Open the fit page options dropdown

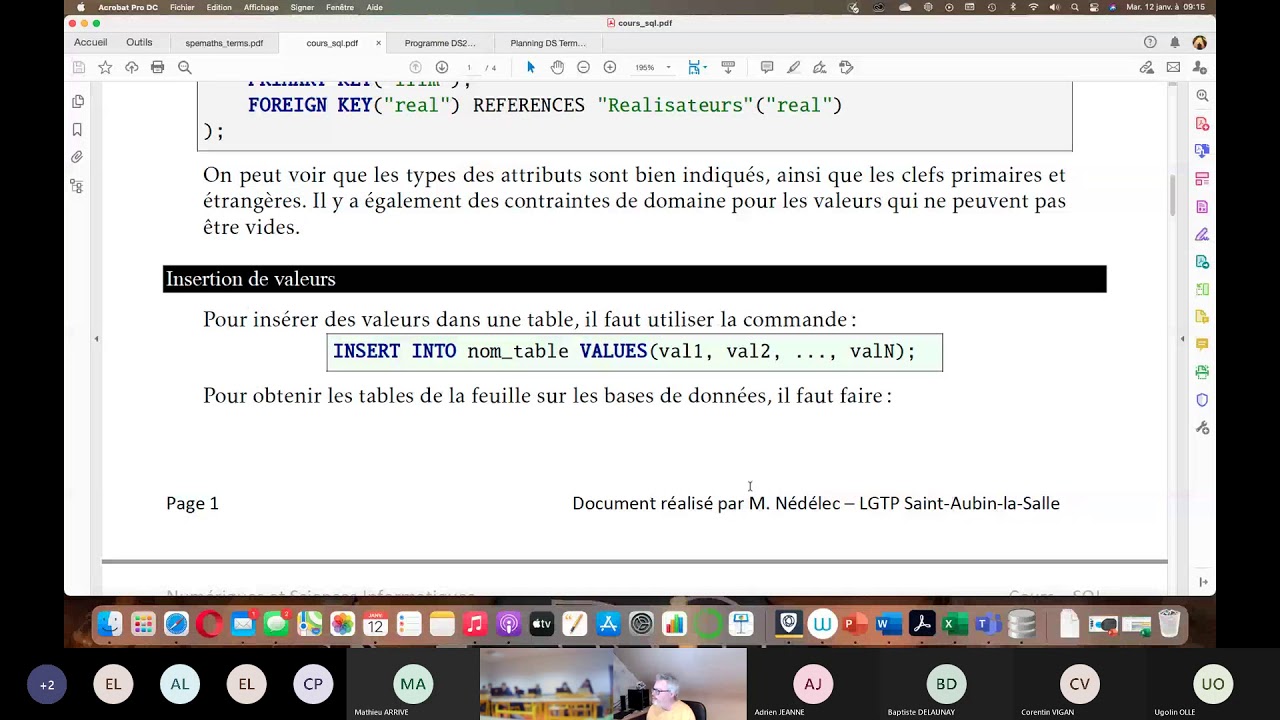point(696,67)
